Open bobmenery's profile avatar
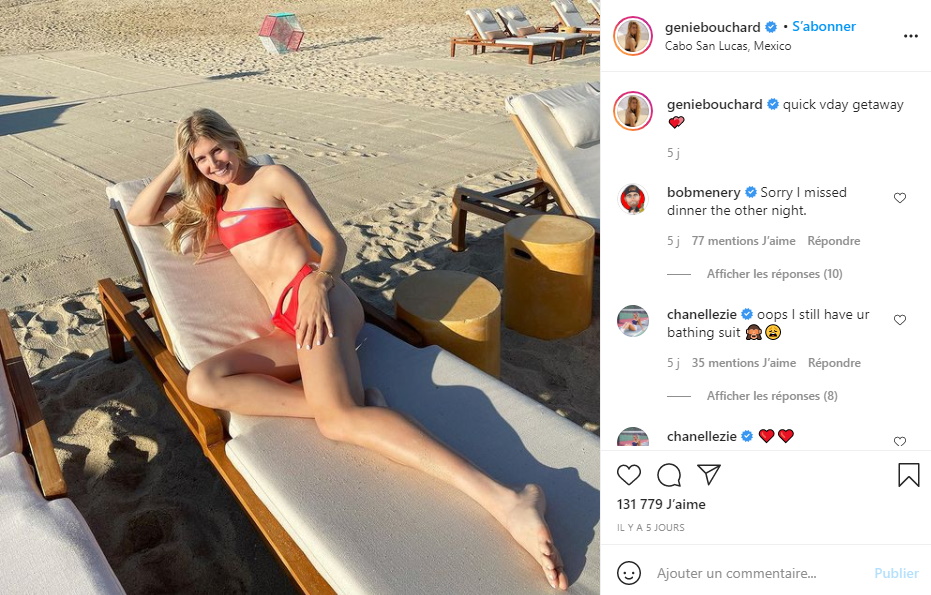 click(x=633, y=199)
